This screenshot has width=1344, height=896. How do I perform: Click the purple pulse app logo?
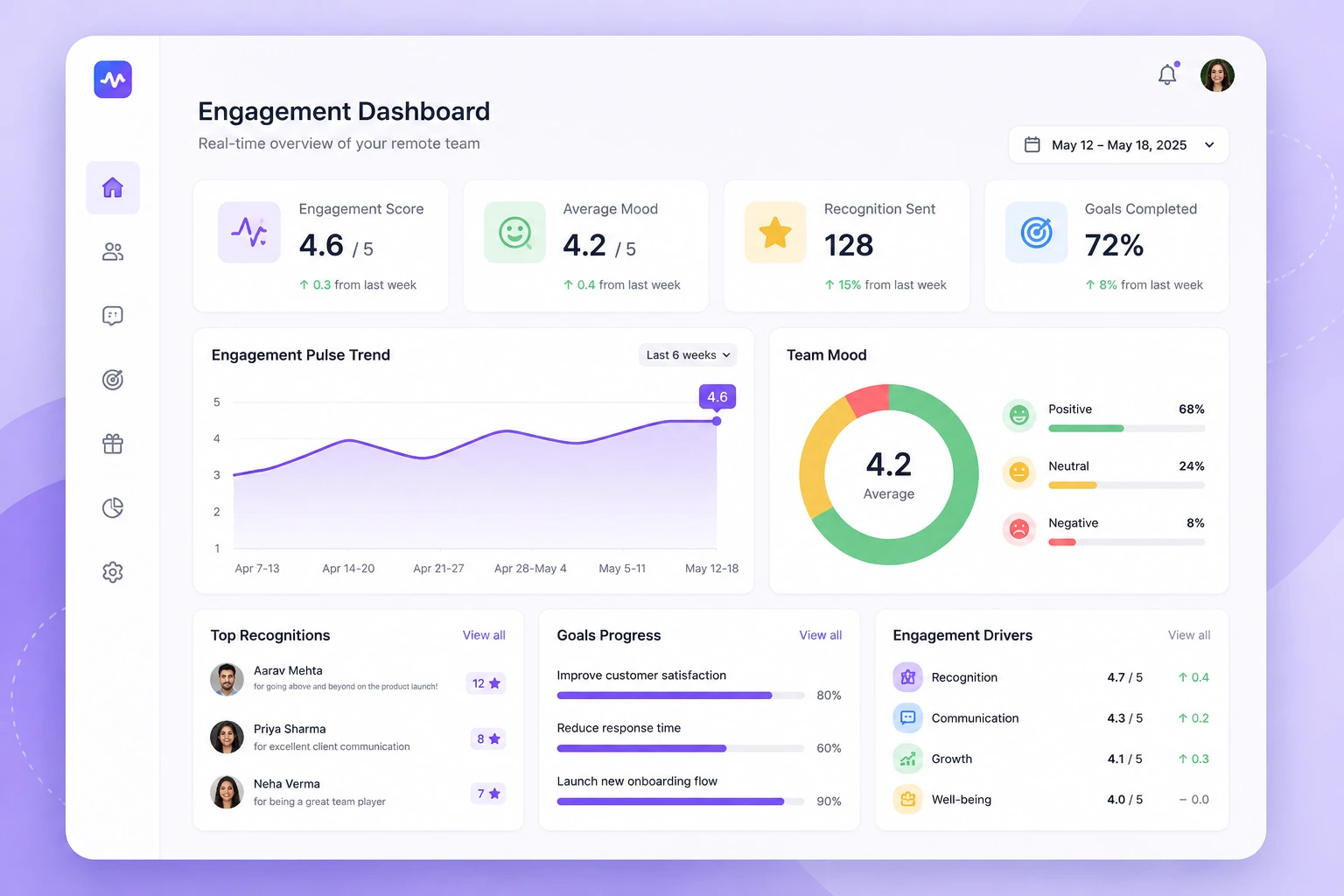[x=113, y=80]
